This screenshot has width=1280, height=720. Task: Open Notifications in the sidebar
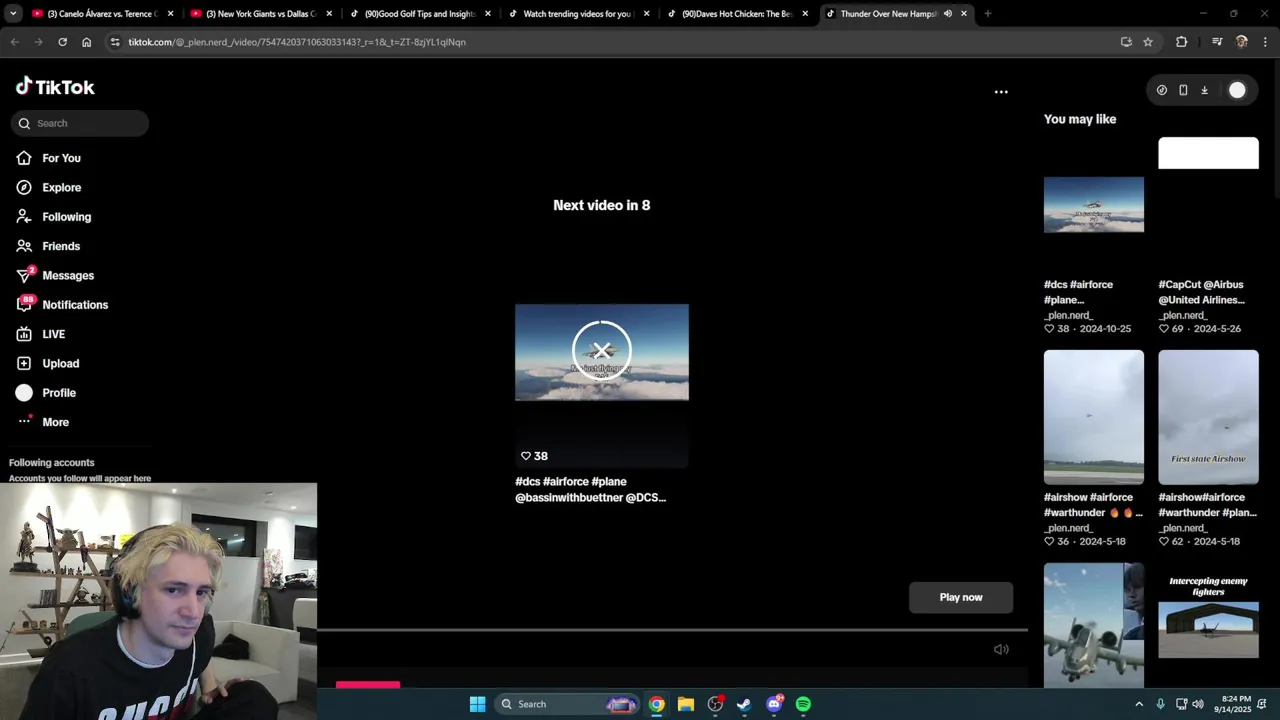75,305
